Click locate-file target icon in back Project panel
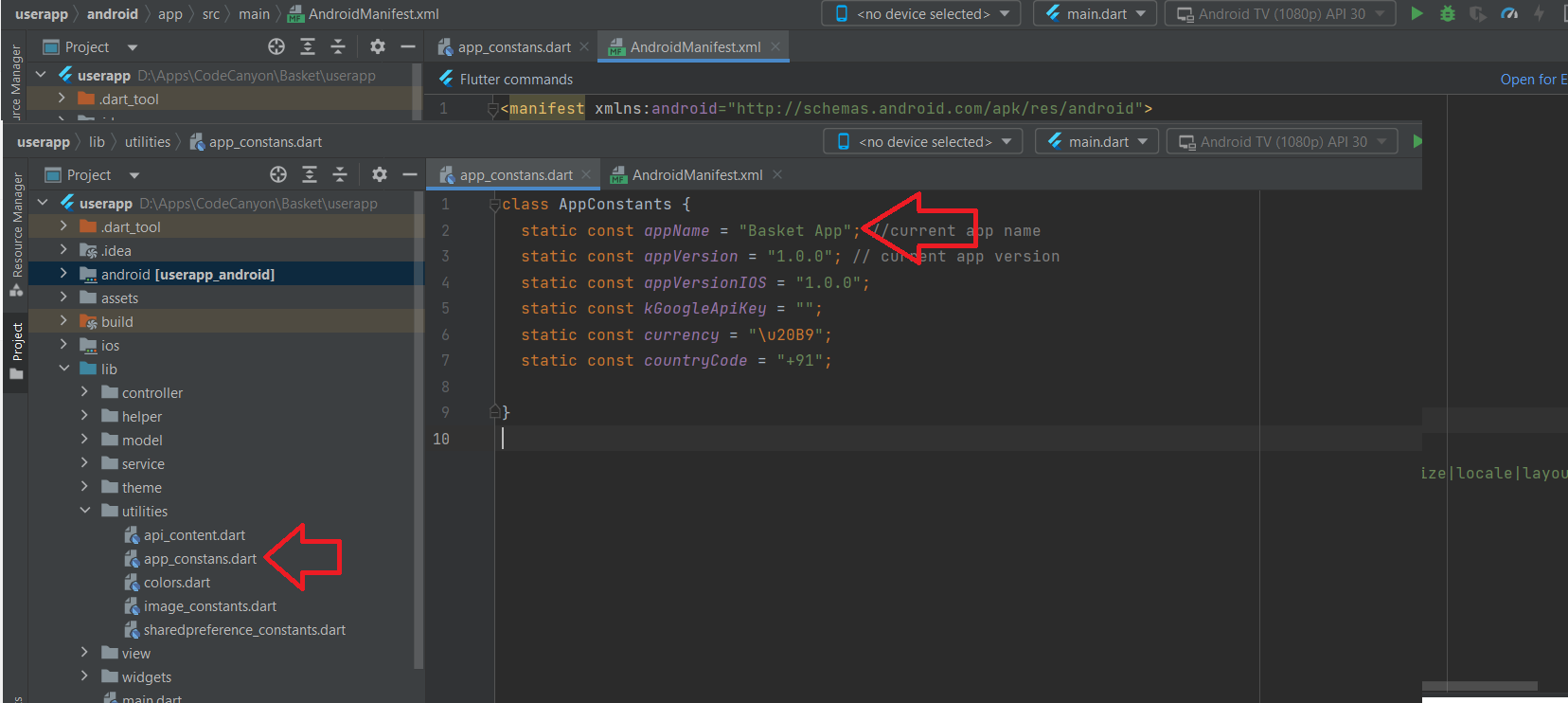 (276, 46)
